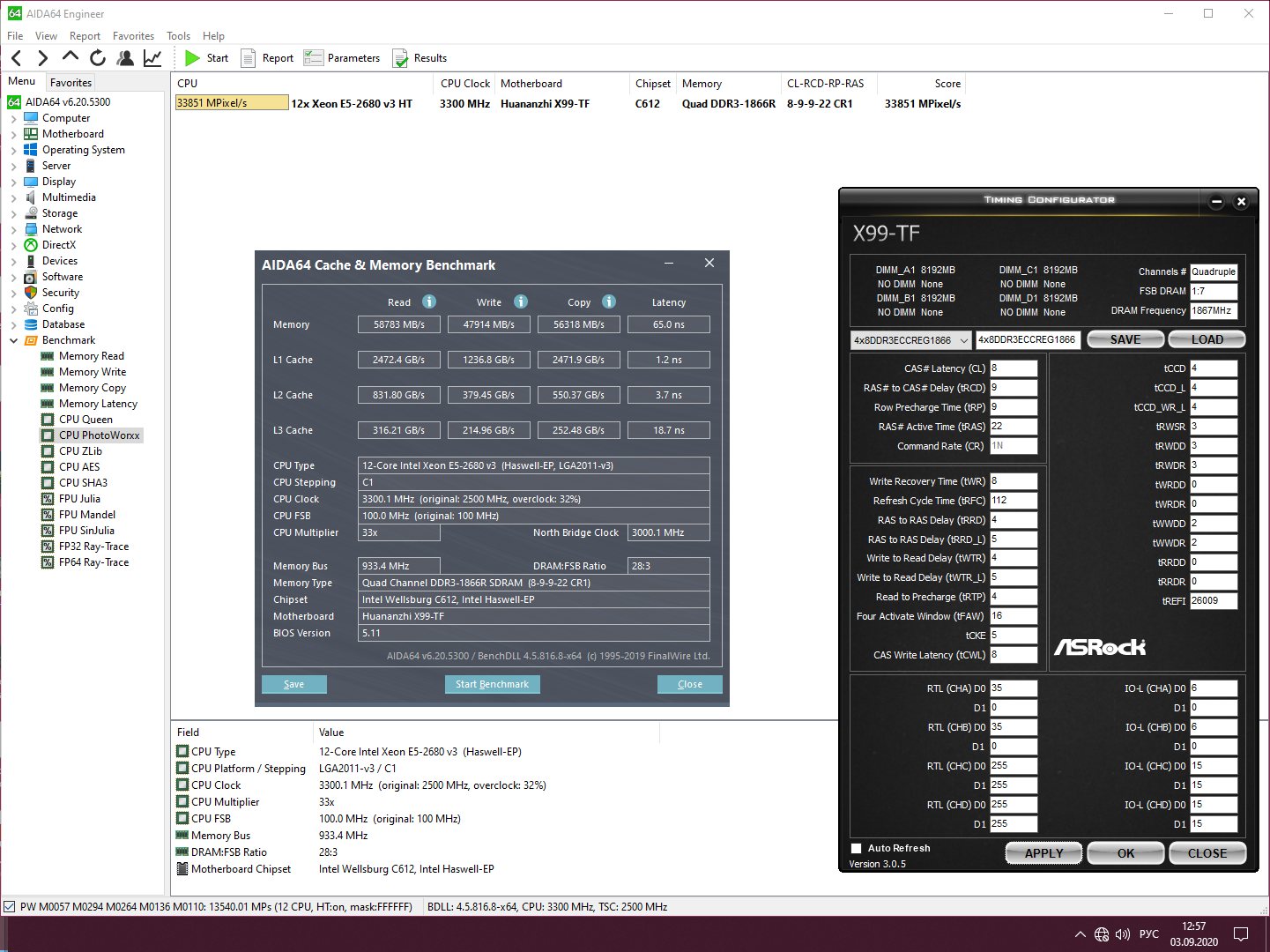This screenshot has height=952, width=1270.
Task: Click LOAD in the Timing Configurator
Action: coord(1207,339)
